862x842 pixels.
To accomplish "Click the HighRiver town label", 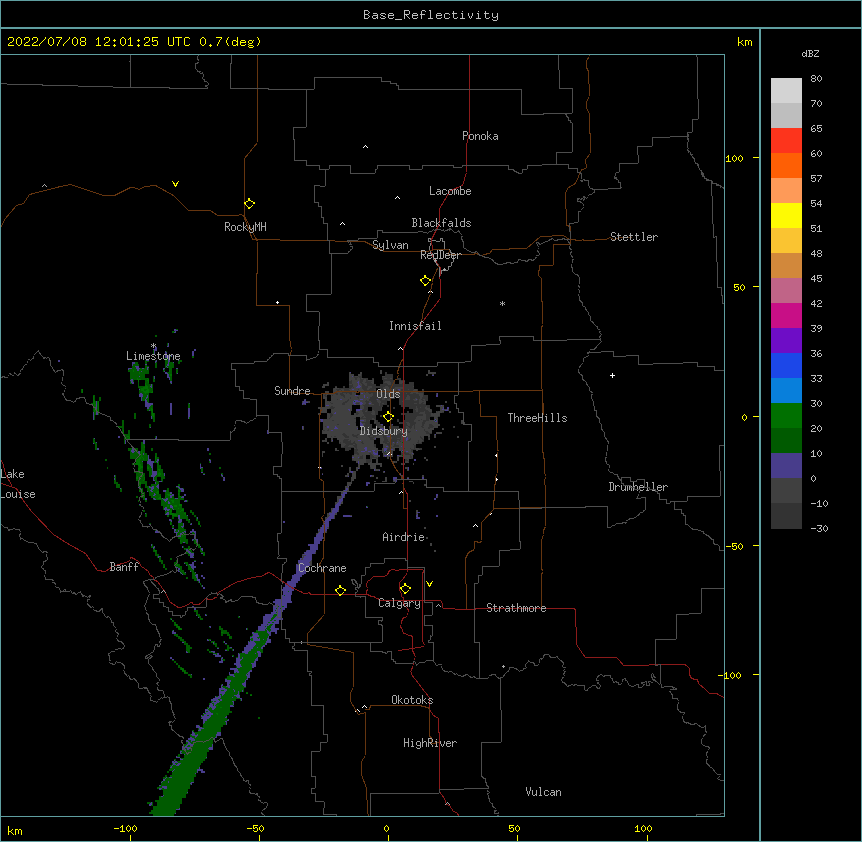I will tap(430, 743).
